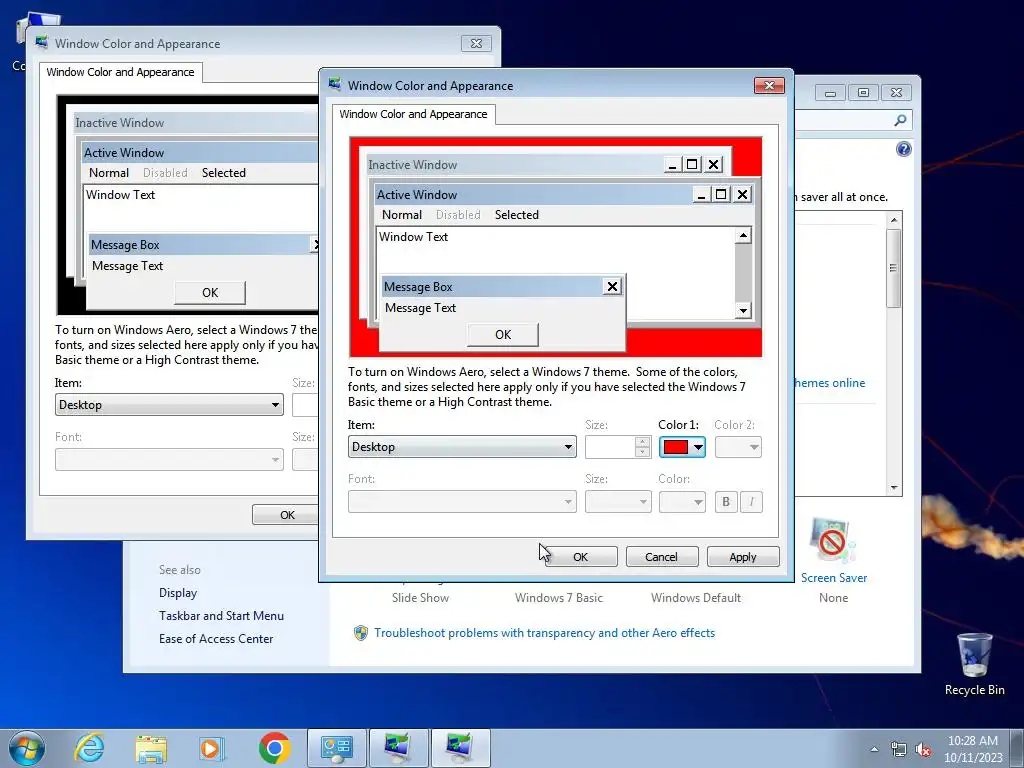The image size is (1024, 768).
Task: Show hidden tray icons arrow
Action: [x=874, y=750]
